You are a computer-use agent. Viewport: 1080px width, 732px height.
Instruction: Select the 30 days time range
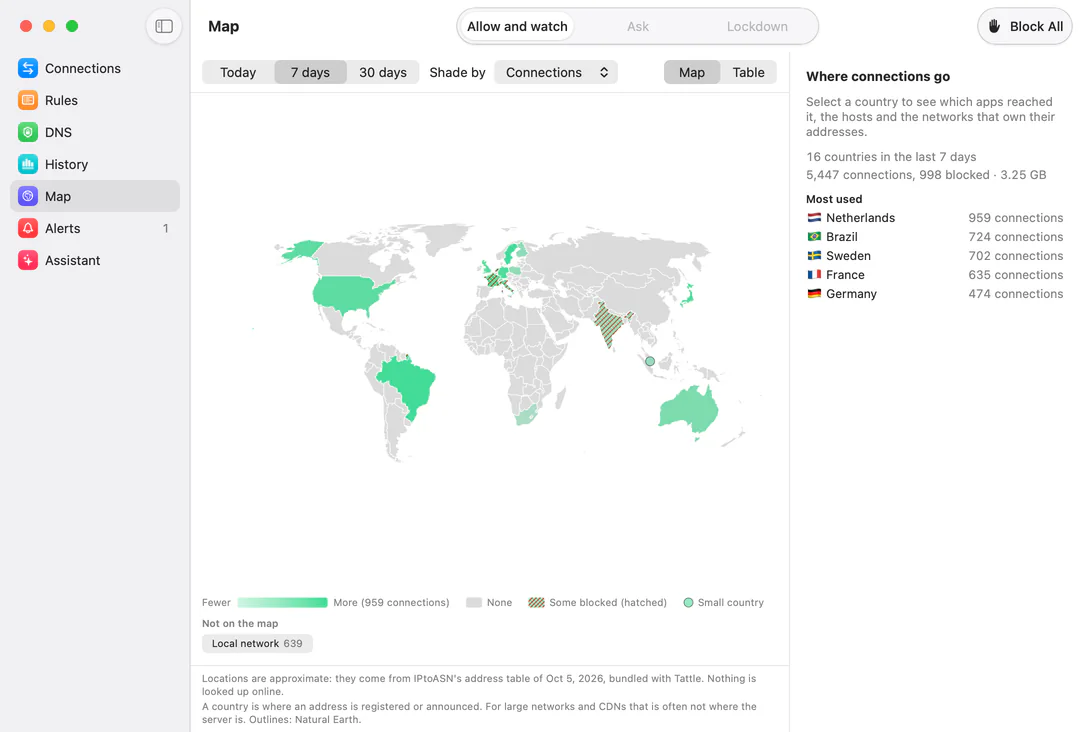point(382,72)
